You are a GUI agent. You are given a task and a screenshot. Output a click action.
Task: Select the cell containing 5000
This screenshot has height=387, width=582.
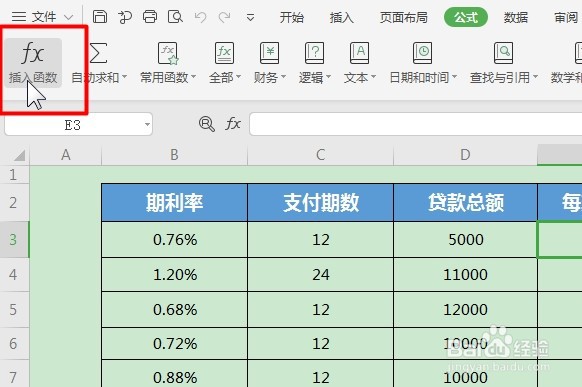click(465, 239)
